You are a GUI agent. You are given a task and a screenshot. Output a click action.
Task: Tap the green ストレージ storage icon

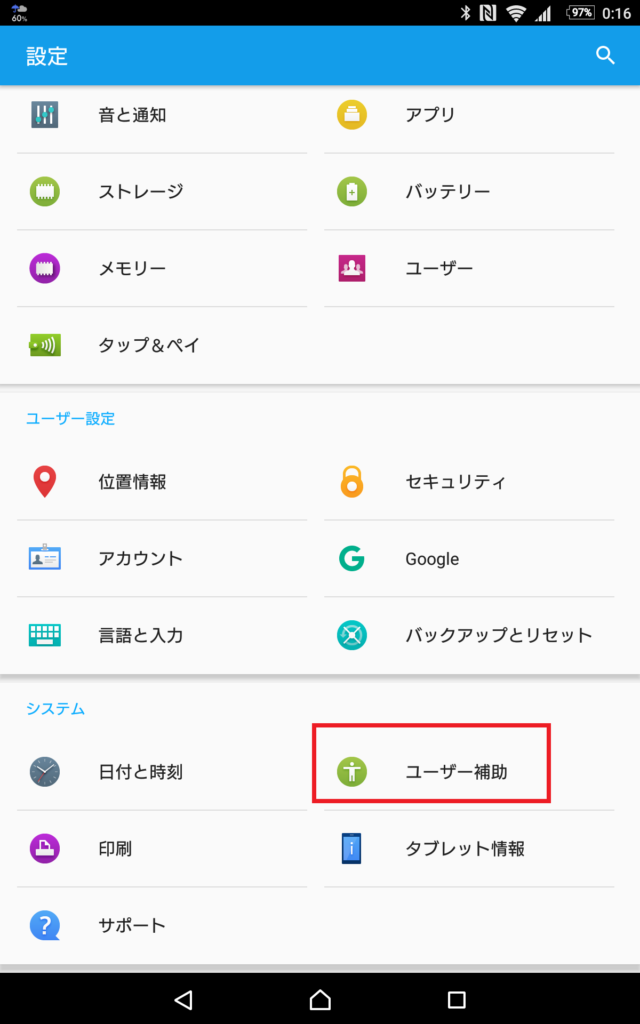pos(45,191)
